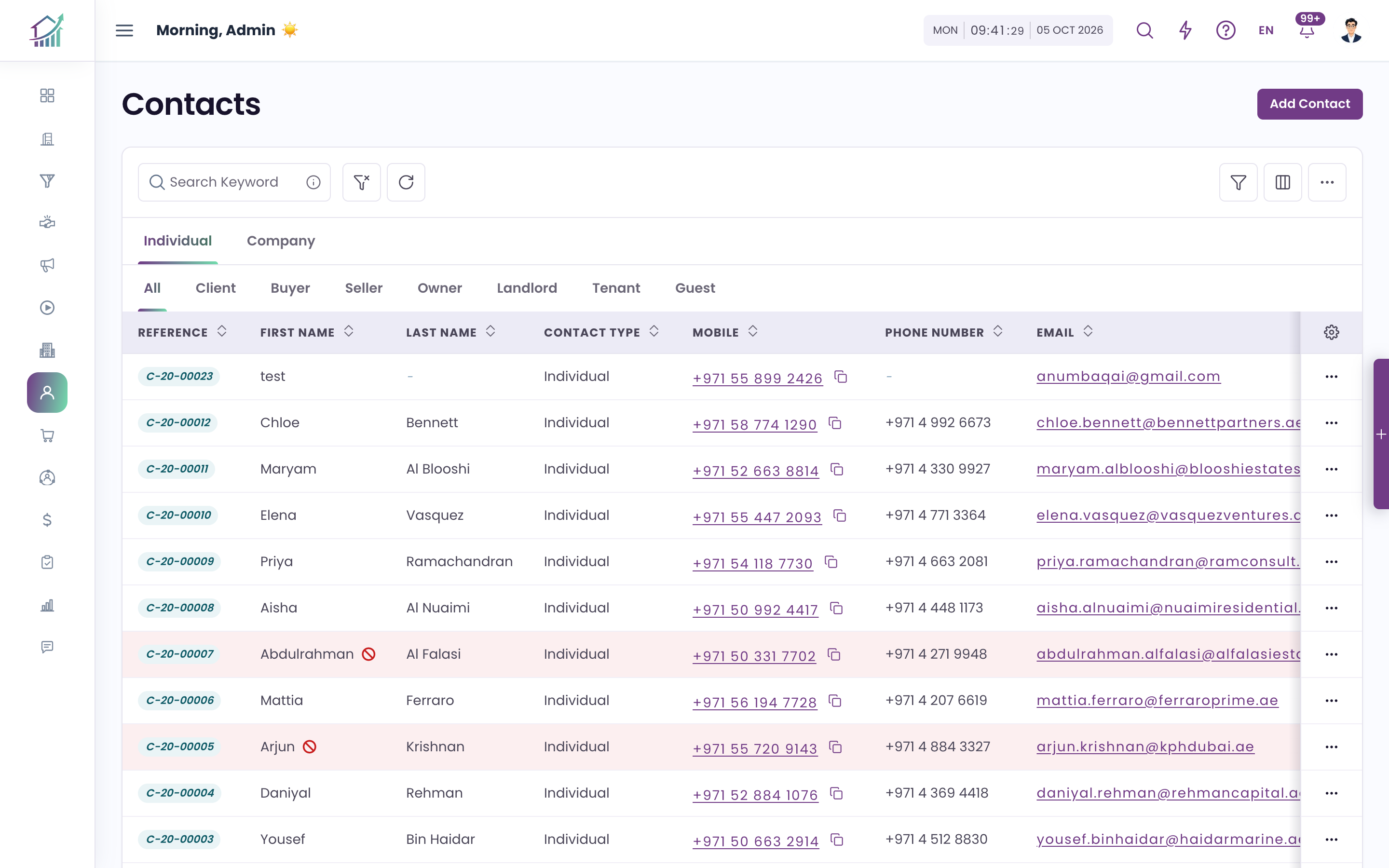Screen dimensions: 1389x868
Task: Open more options ellipsis in the toolbar
Action: click(1327, 183)
